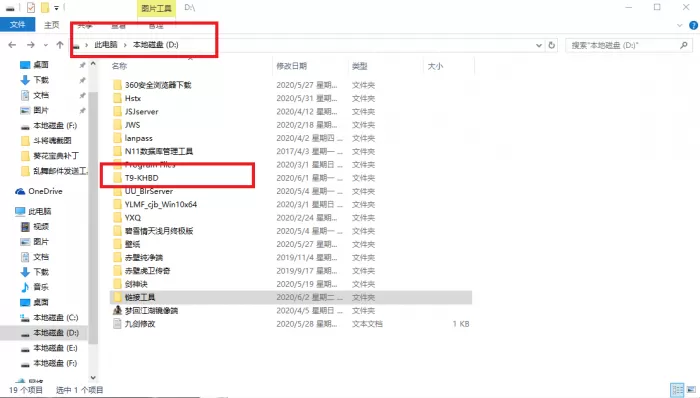Sort by the 名称 column header

(x=119, y=66)
